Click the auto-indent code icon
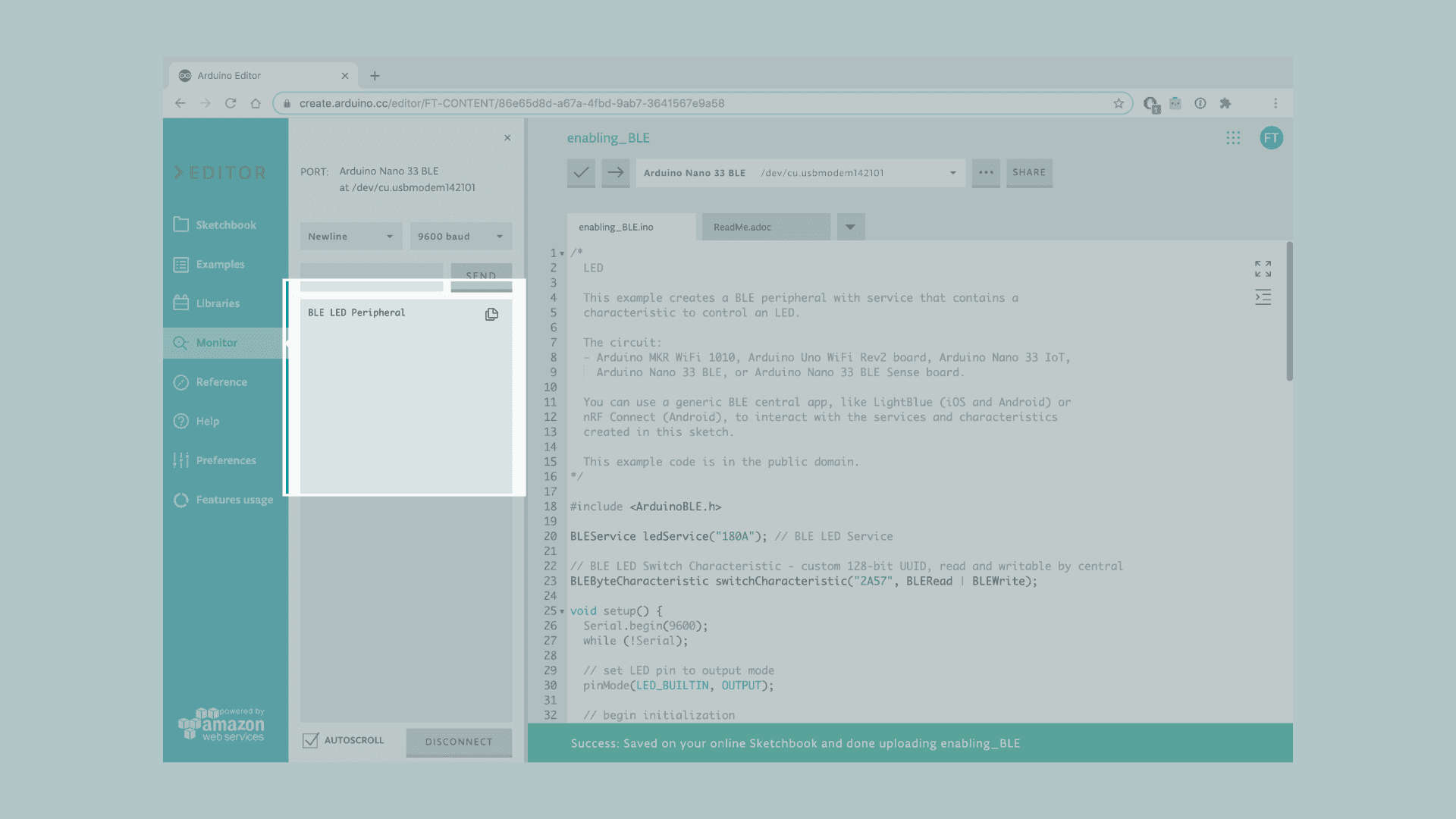 (x=1263, y=297)
